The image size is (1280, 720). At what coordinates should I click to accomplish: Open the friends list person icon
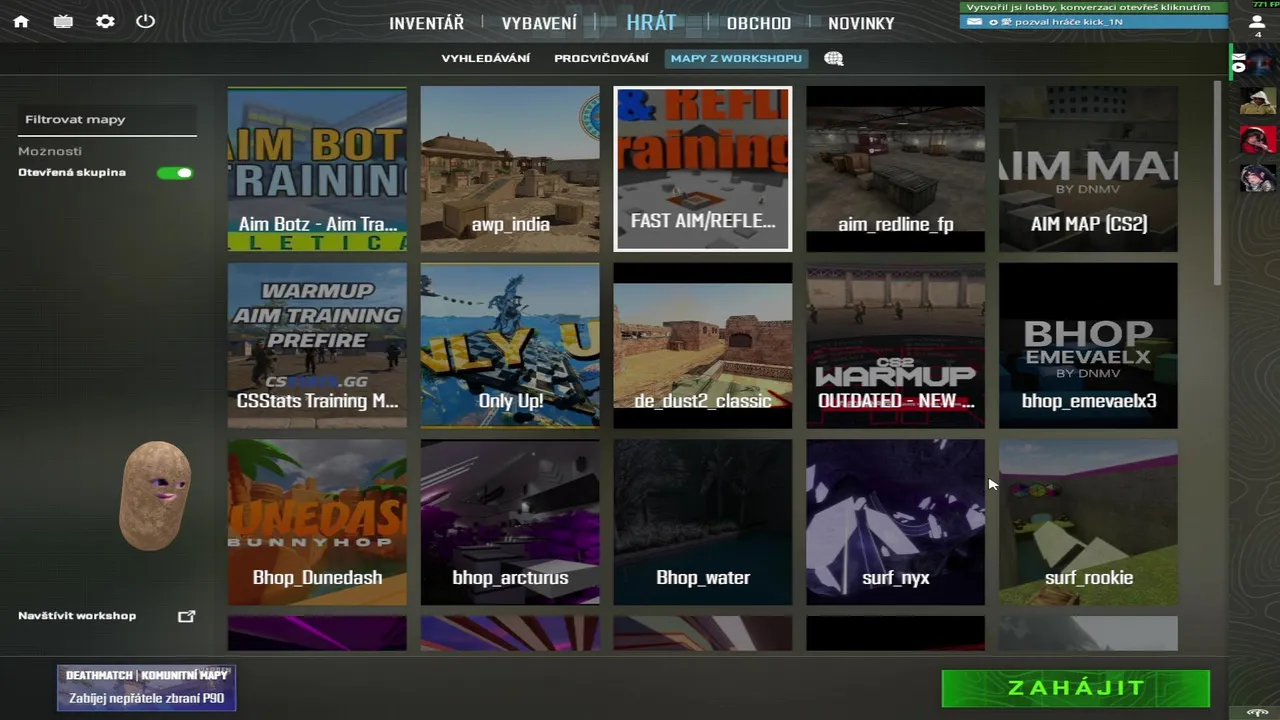(1257, 22)
